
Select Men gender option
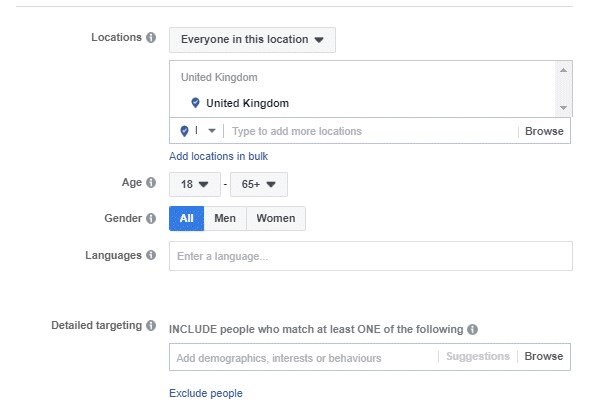coord(225,218)
